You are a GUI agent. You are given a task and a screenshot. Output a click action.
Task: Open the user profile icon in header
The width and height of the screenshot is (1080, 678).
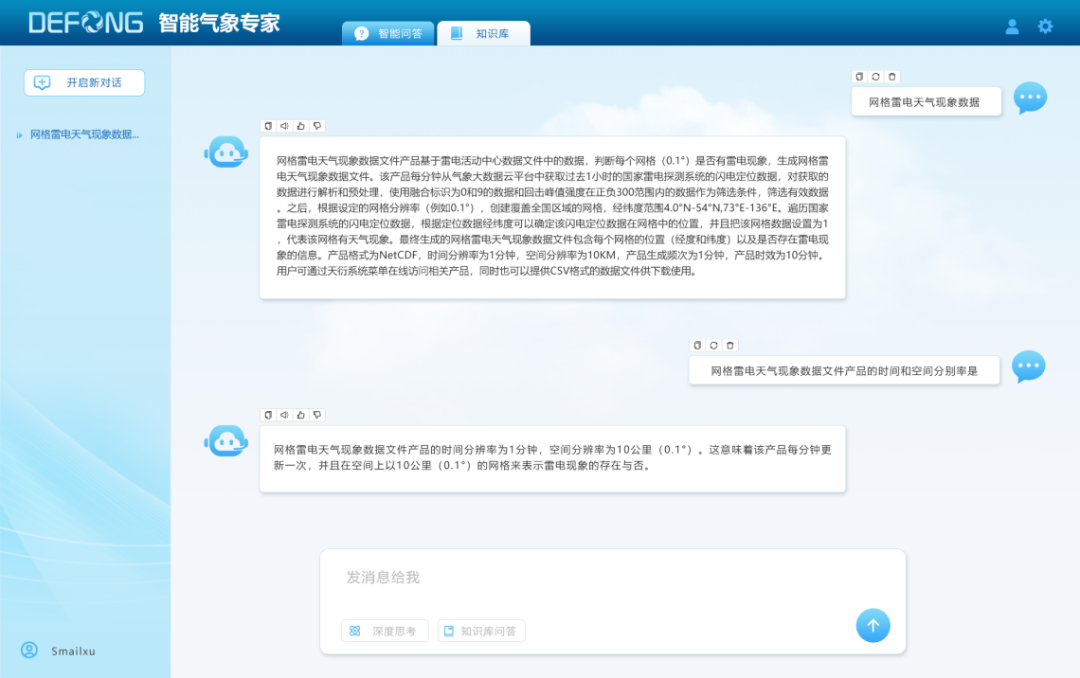point(1012,27)
